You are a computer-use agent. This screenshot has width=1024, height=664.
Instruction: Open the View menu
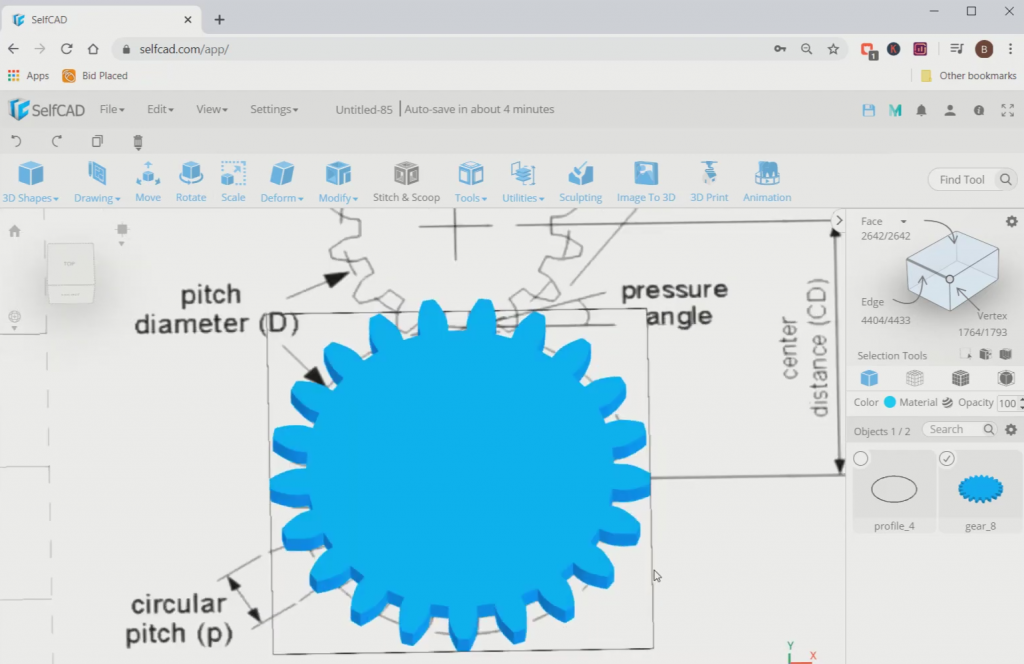point(212,109)
